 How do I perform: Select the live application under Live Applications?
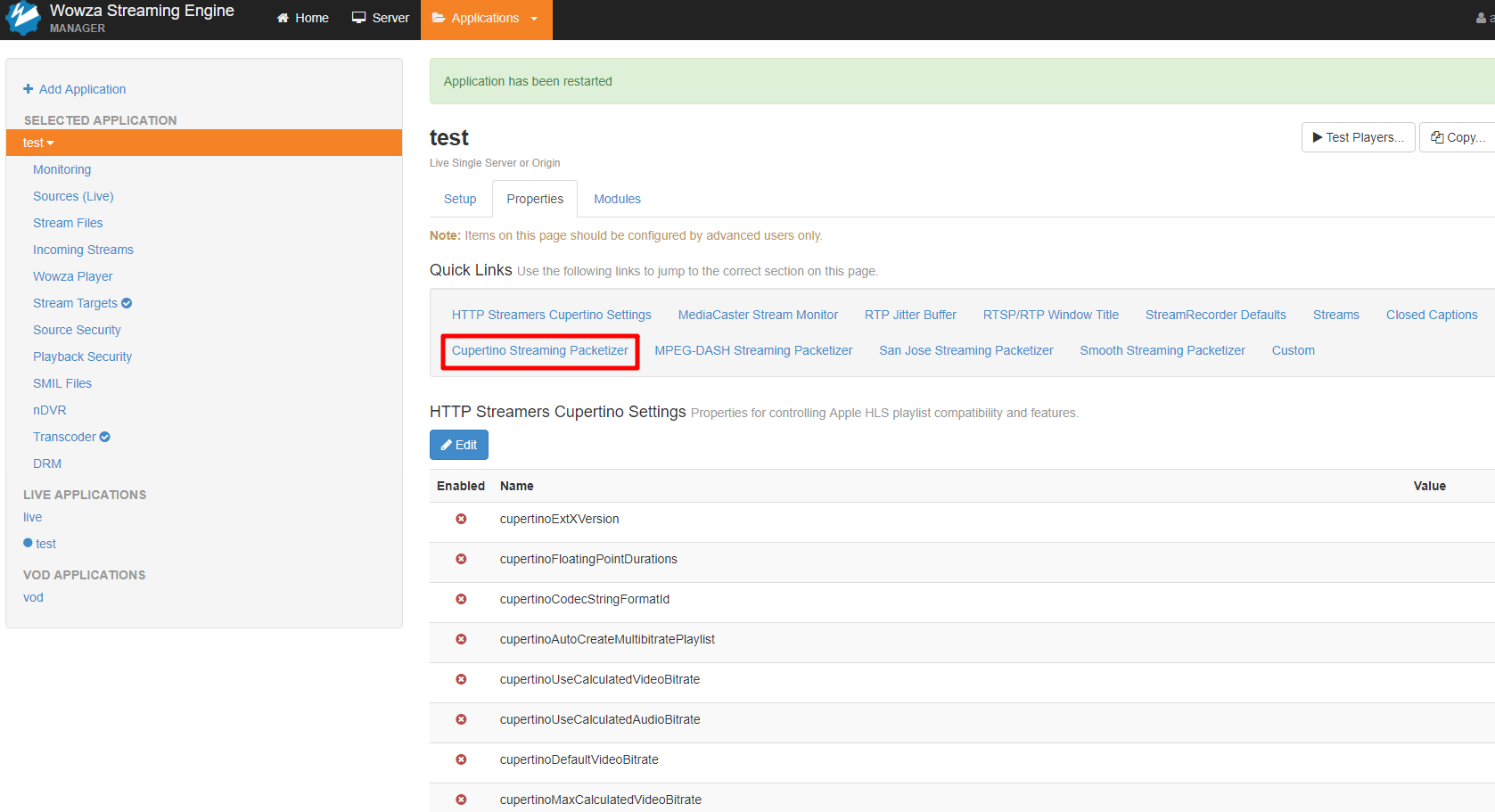(32, 517)
